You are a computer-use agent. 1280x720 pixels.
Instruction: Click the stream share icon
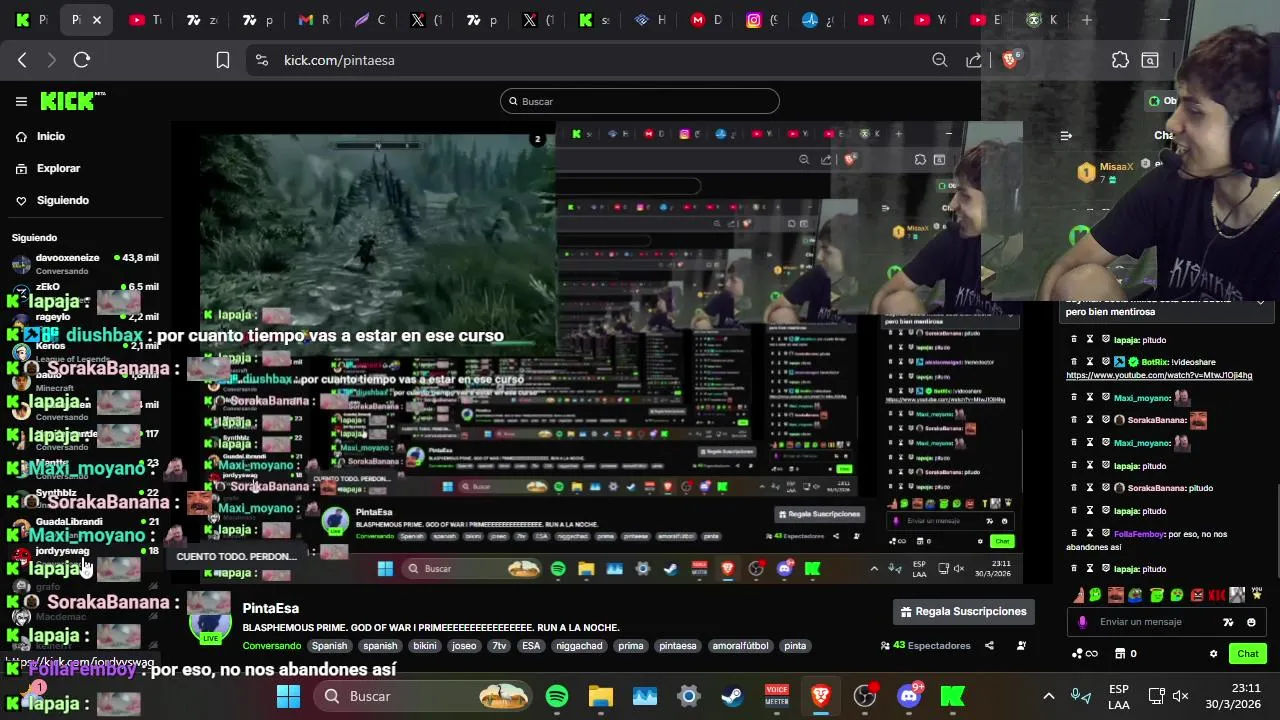[x=989, y=646]
